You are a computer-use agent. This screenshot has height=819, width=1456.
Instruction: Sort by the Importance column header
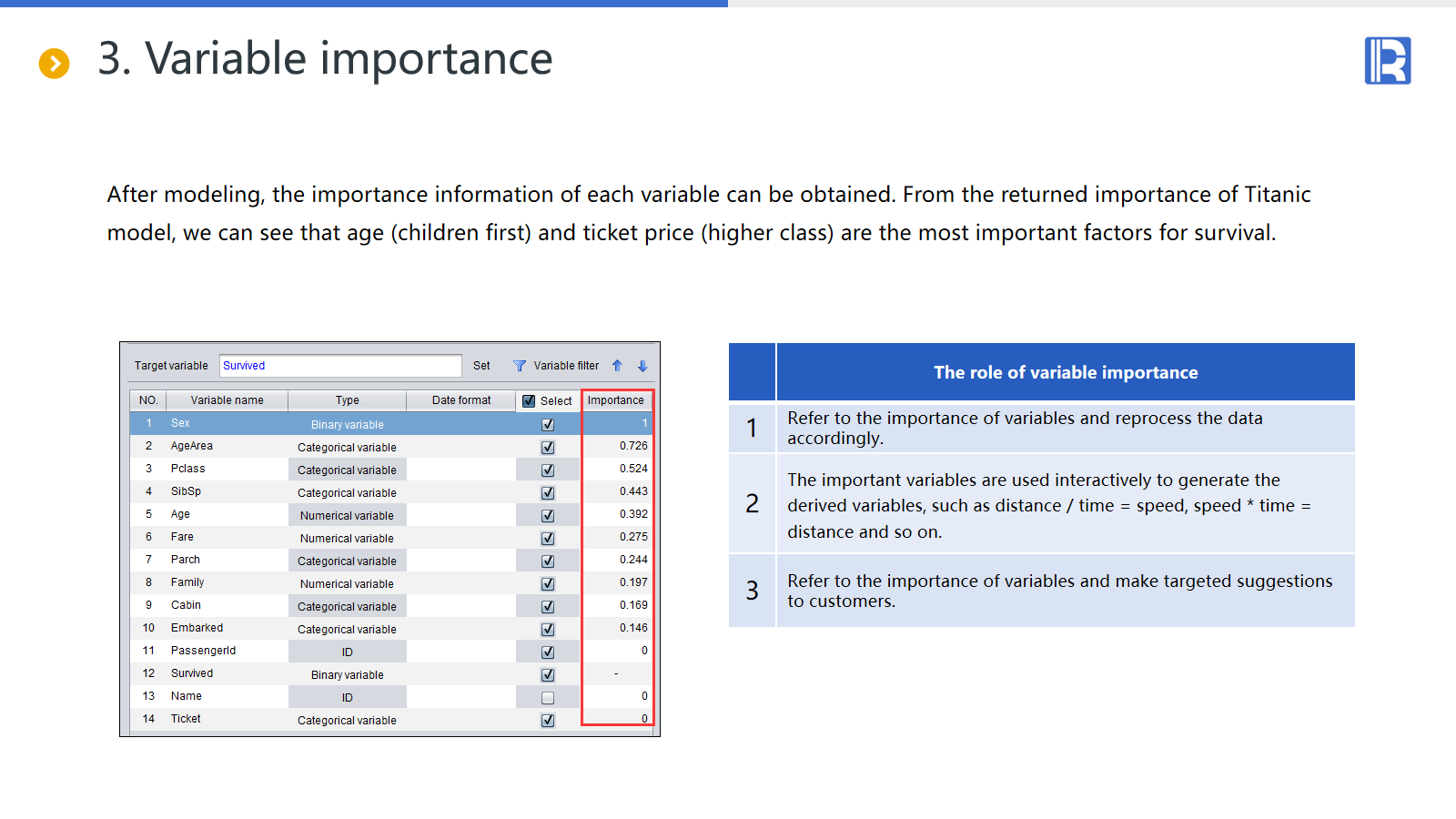tap(616, 400)
